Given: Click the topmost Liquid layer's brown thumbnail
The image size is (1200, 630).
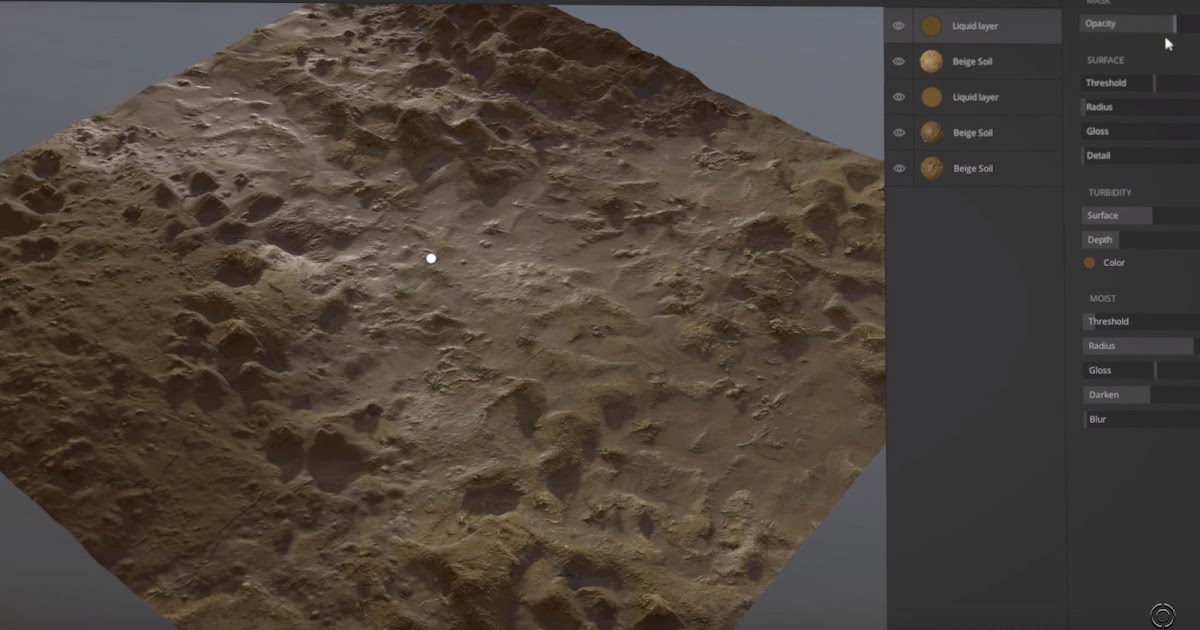Looking at the screenshot, I should pos(931,26).
